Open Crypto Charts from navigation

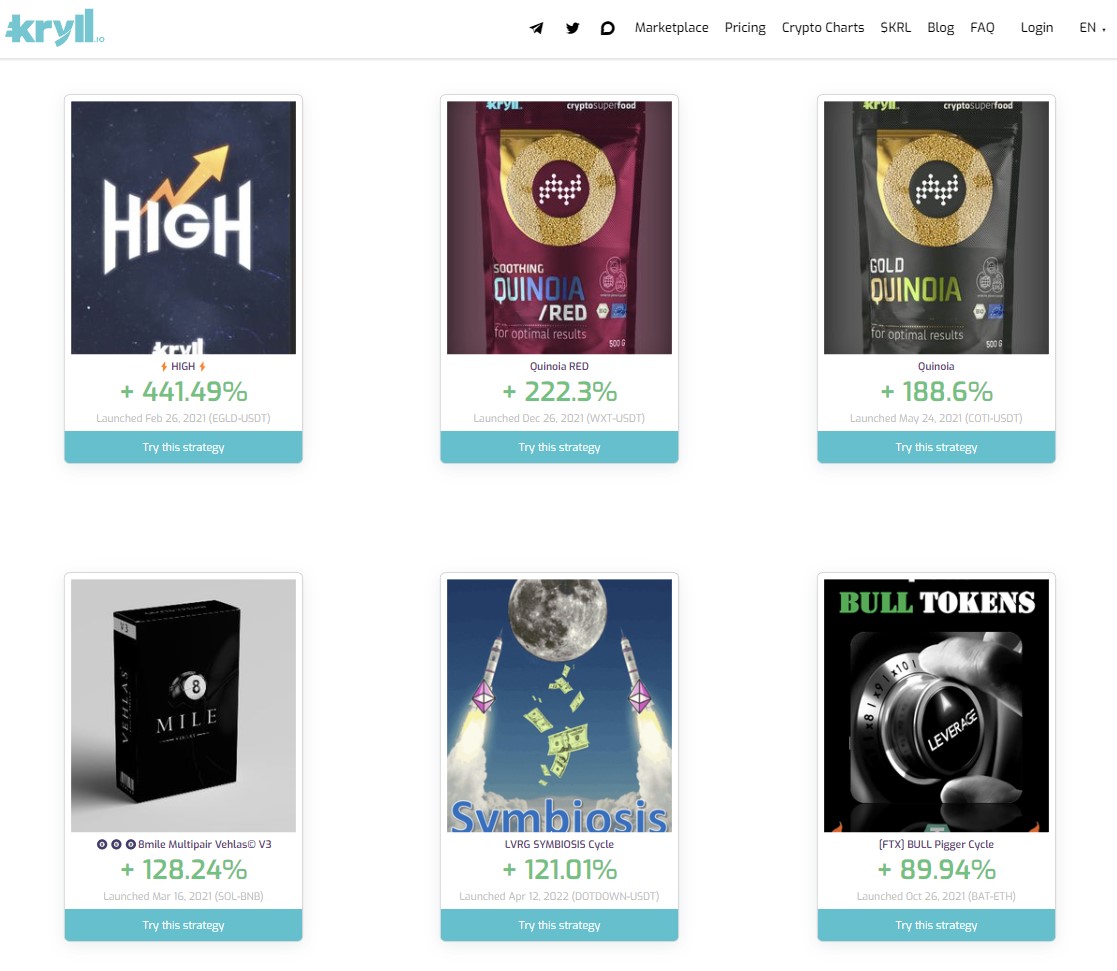click(x=822, y=28)
